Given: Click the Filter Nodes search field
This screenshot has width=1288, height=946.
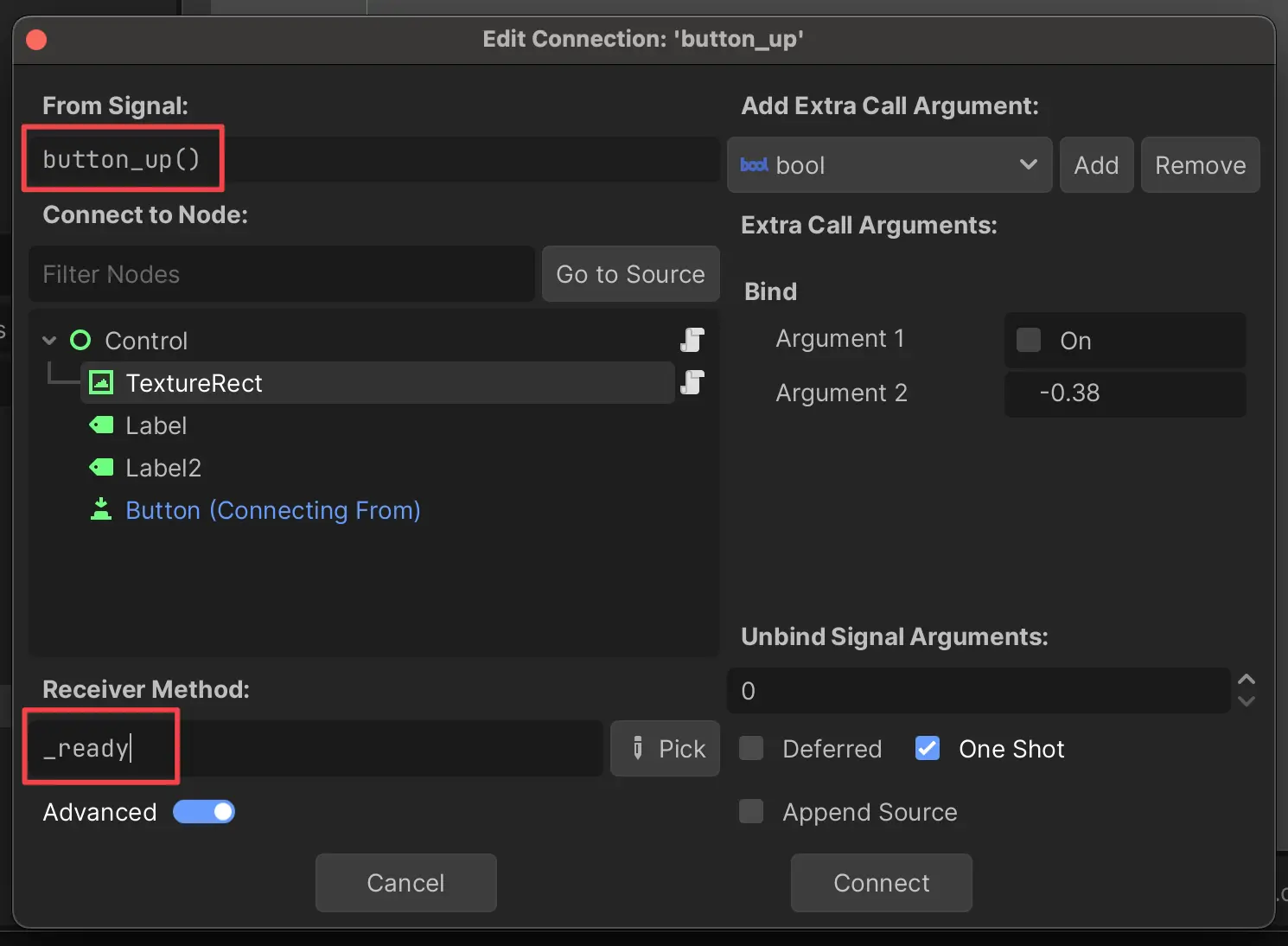Looking at the screenshot, I should click(x=281, y=274).
